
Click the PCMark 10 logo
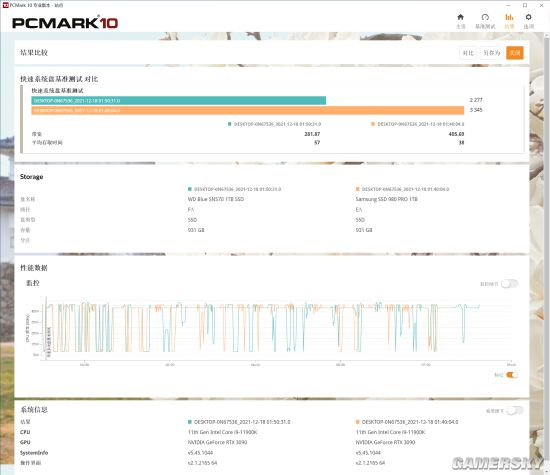click(x=65, y=22)
